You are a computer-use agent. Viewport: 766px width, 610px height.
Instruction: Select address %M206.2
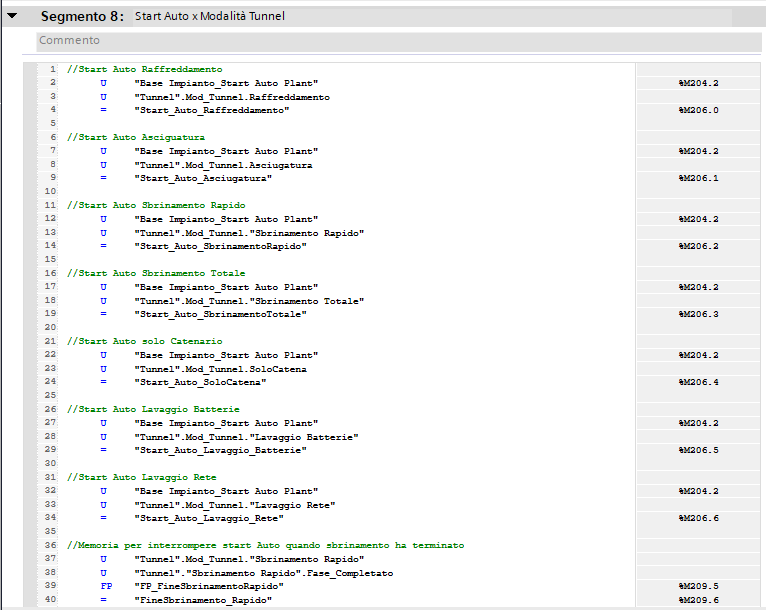pyautogui.click(x=699, y=246)
